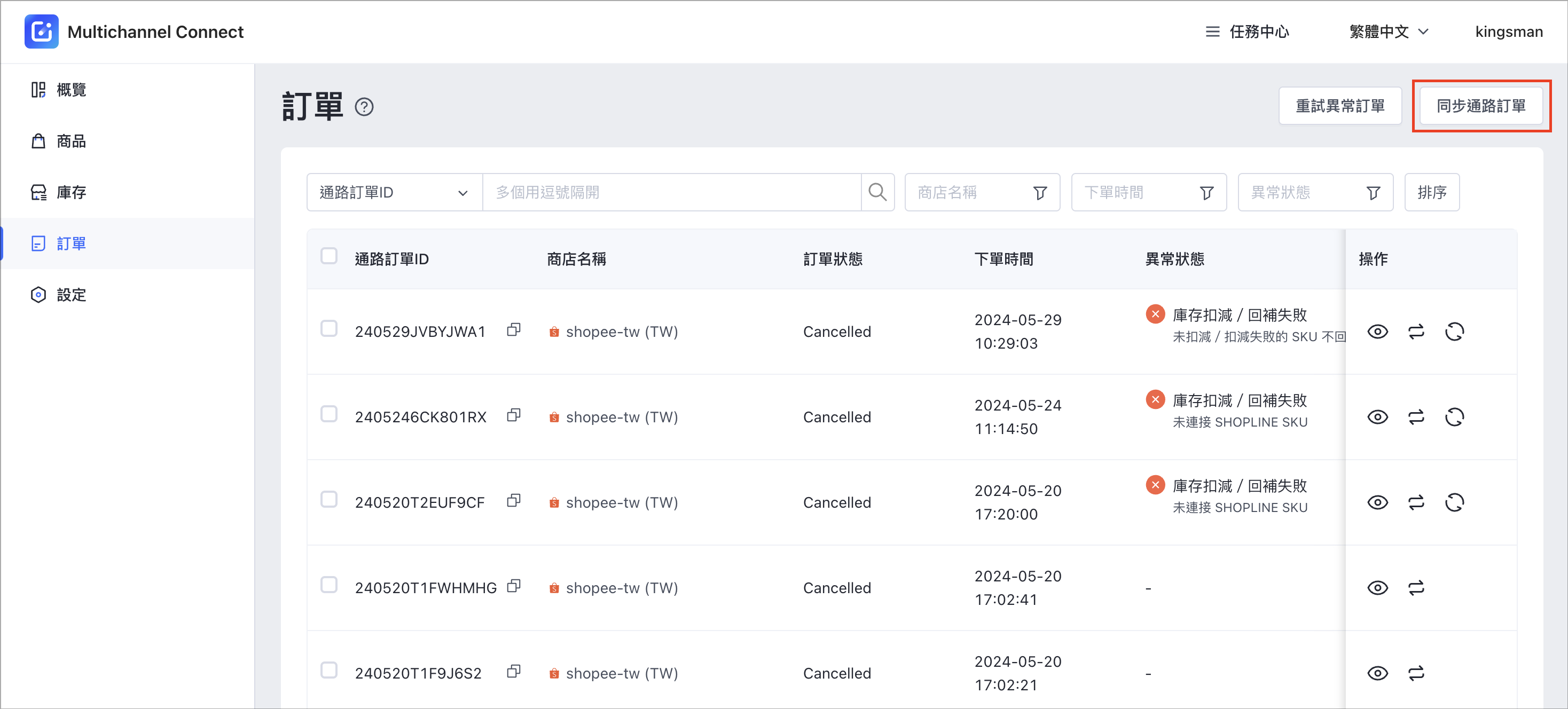Click sync arrows icon for order 240520T1FWHMHG
This screenshot has height=709, width=1568.
click(x=1416, y=588)
